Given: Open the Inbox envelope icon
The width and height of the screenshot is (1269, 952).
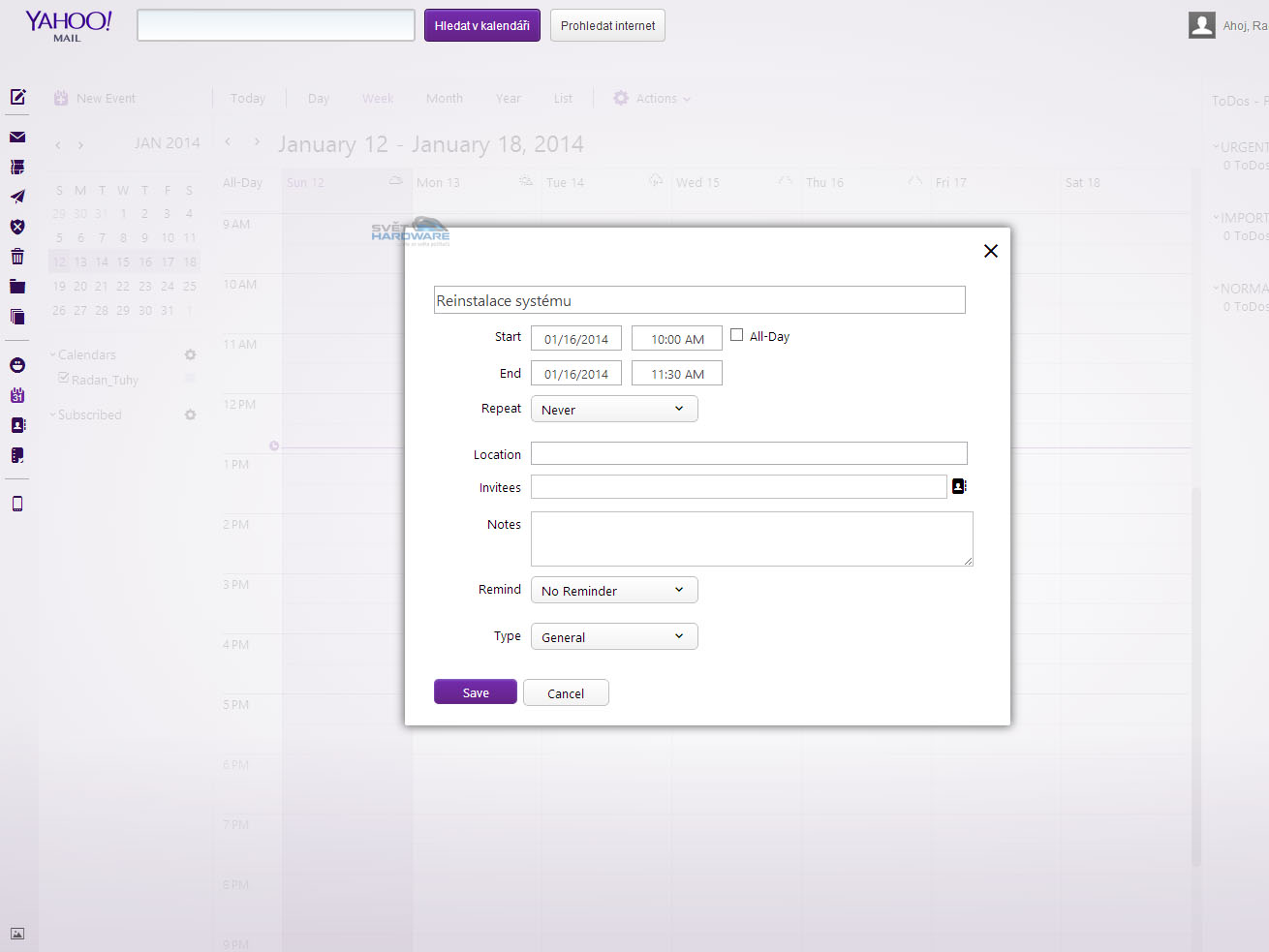Looking at the screenshot, I should 17,137.
